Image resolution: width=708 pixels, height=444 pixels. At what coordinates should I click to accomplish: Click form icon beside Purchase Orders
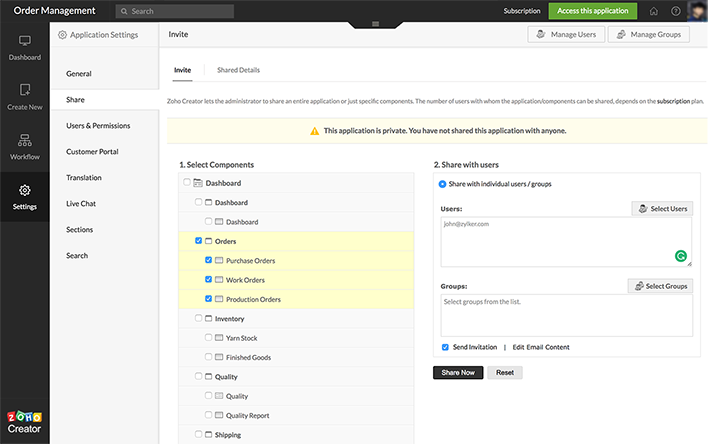[219, 260]
